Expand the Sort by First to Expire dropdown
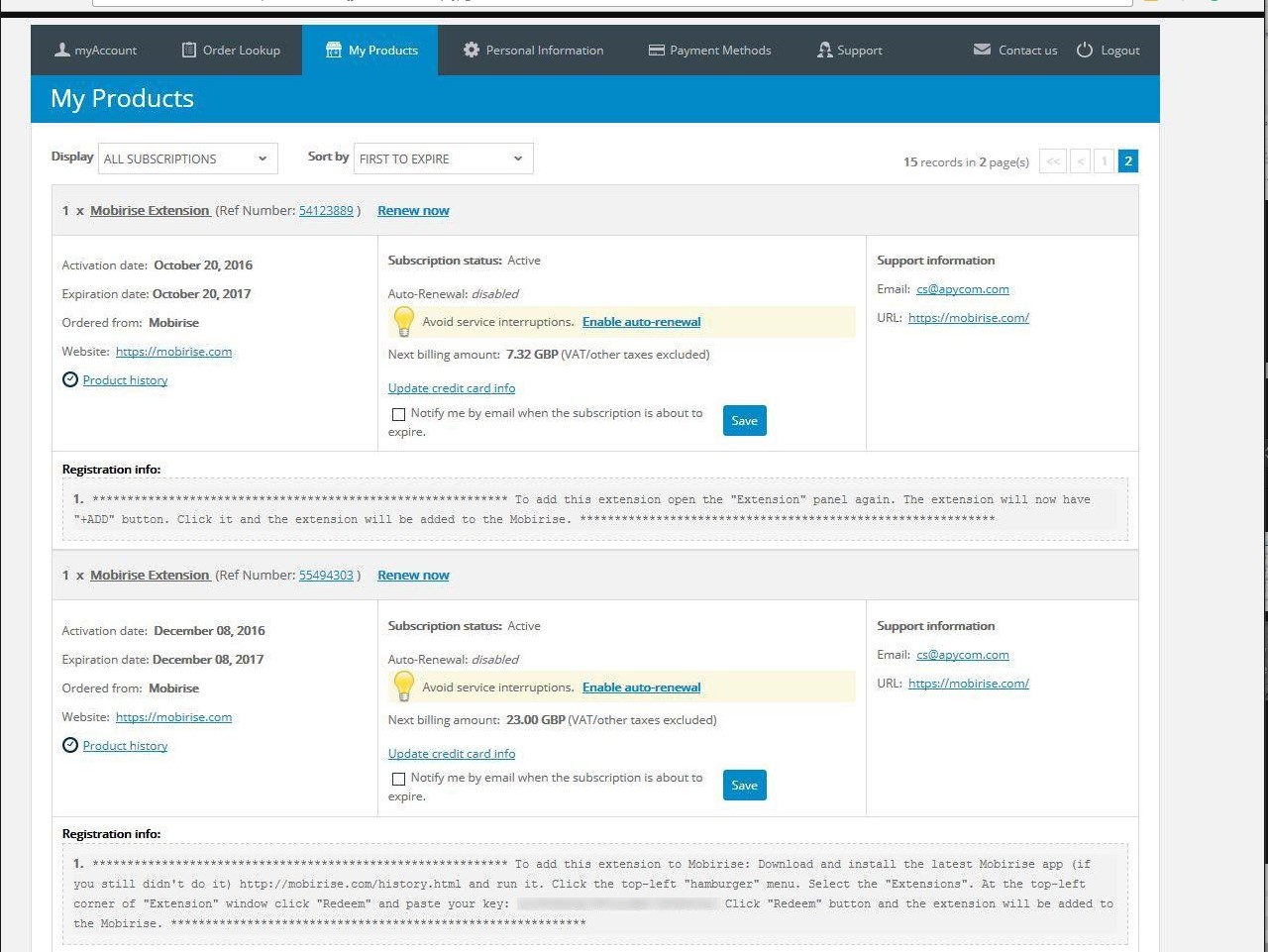 pos(443,159)
